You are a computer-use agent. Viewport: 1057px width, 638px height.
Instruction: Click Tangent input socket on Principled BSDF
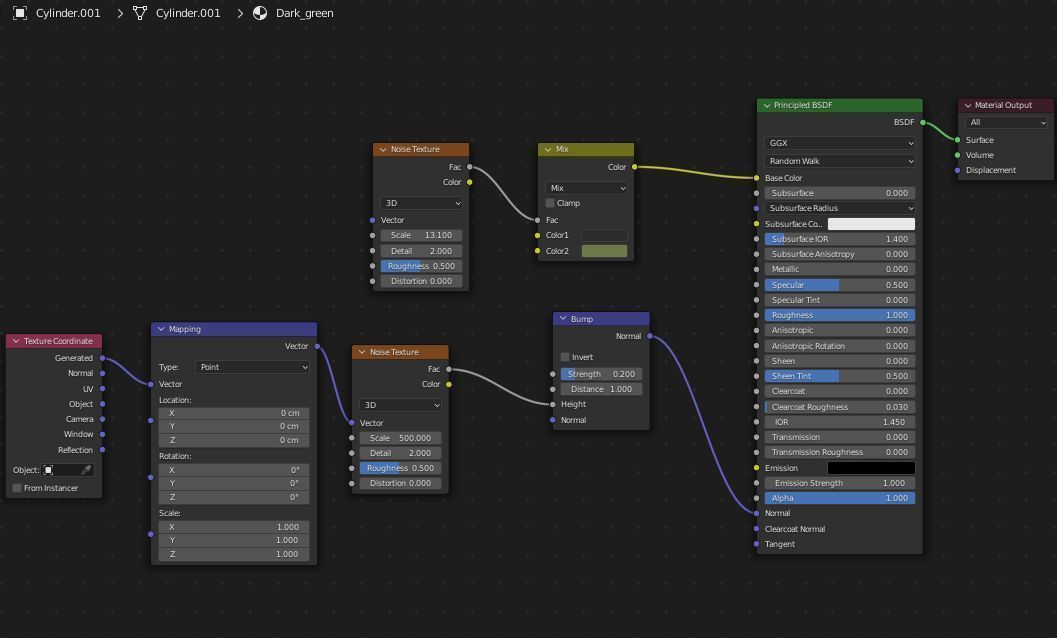[756, 544]
